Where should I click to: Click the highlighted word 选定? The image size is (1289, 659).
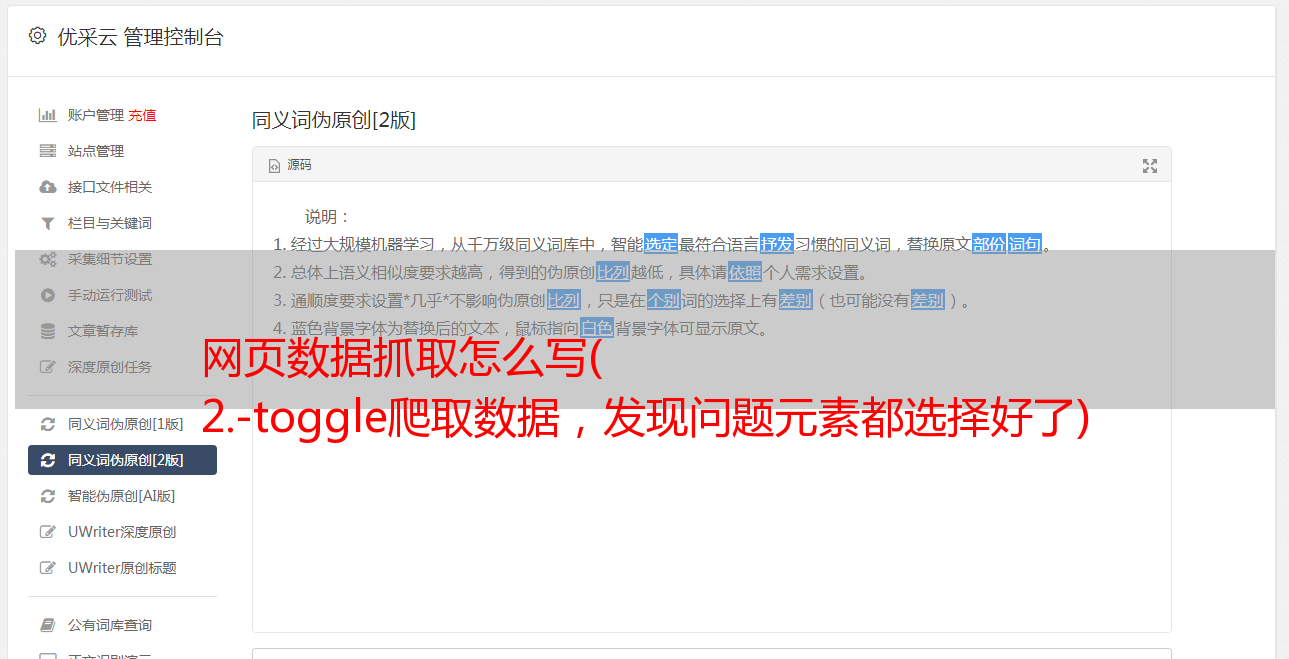pyautogui.click(x=661, y=244)
